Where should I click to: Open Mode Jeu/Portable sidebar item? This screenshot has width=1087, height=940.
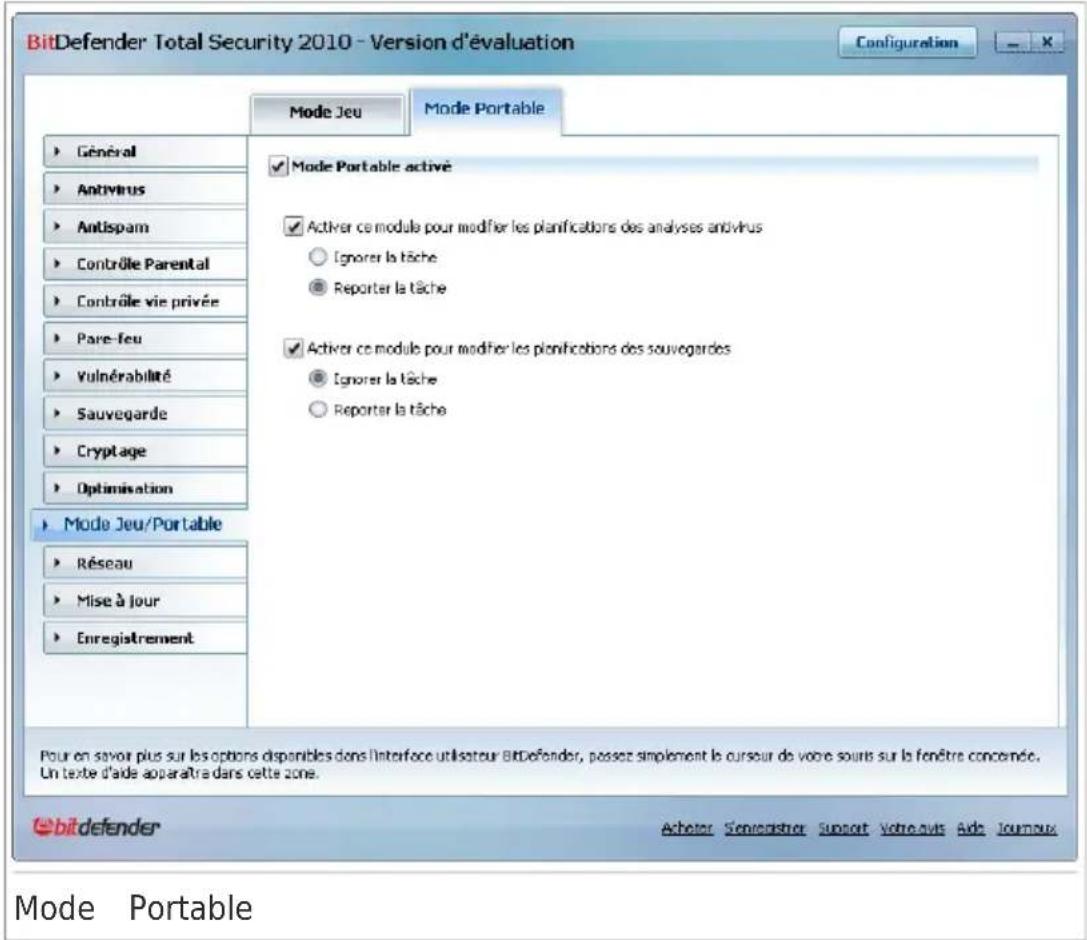pos(139,525)
